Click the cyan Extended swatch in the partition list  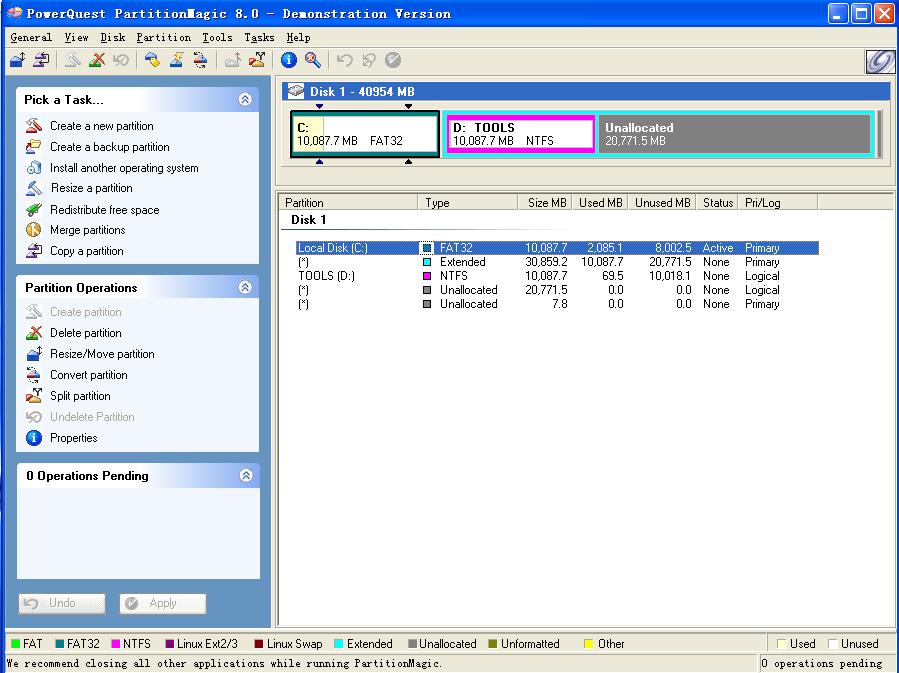click(427, 262)
